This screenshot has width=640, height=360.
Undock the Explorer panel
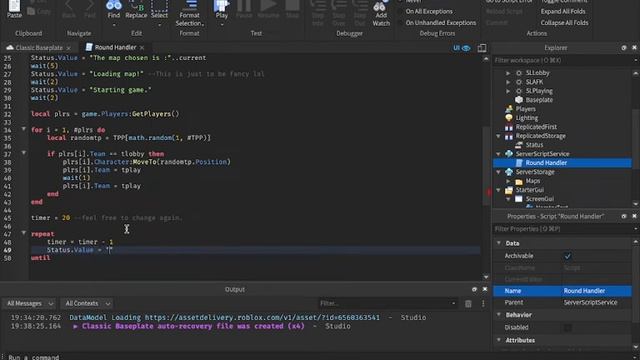pyautogui.click(x=624, y=48)
